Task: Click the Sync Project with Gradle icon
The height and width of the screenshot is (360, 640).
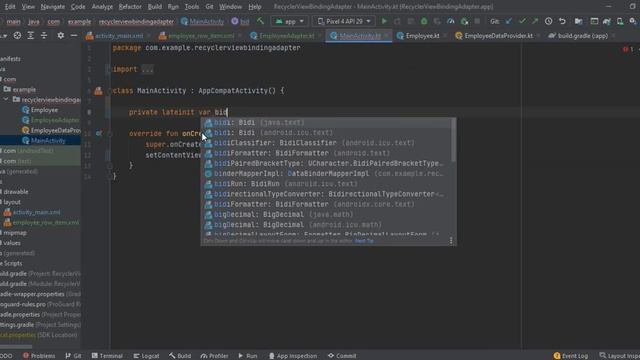Action: pyautogui.click(x=607, y=21)
